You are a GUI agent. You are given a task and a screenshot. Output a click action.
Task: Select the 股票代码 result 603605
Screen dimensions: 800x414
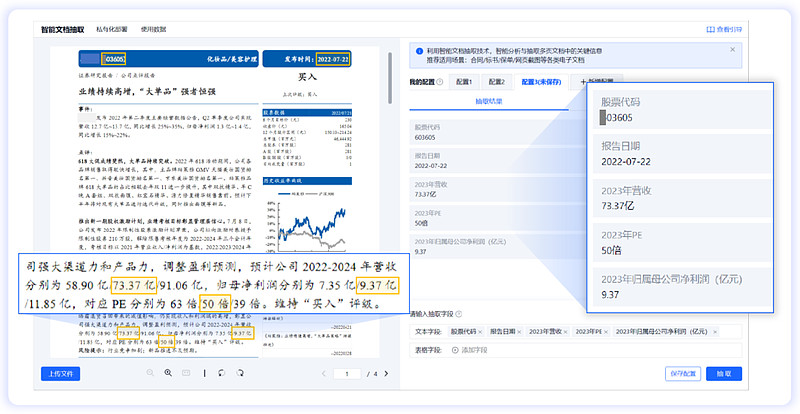coord(425,137)
